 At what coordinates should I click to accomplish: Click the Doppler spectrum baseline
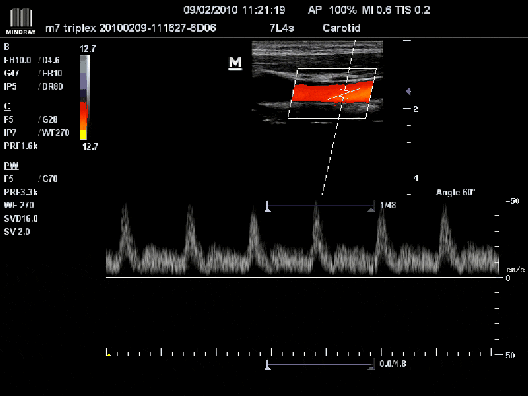tap(304, 277)
